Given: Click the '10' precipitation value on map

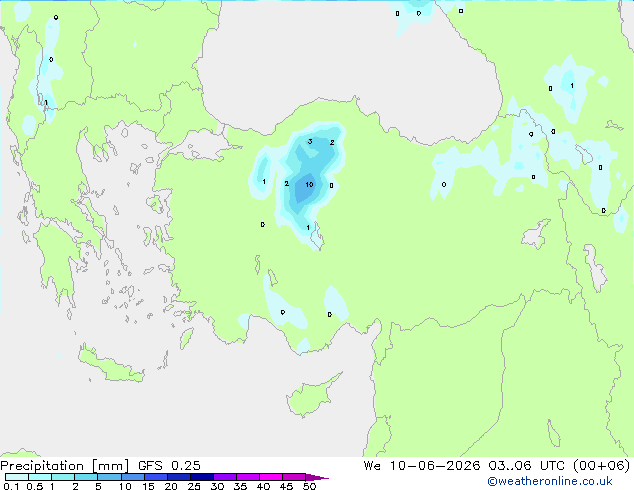Looking at the screenshot, I should pos(309,185).
